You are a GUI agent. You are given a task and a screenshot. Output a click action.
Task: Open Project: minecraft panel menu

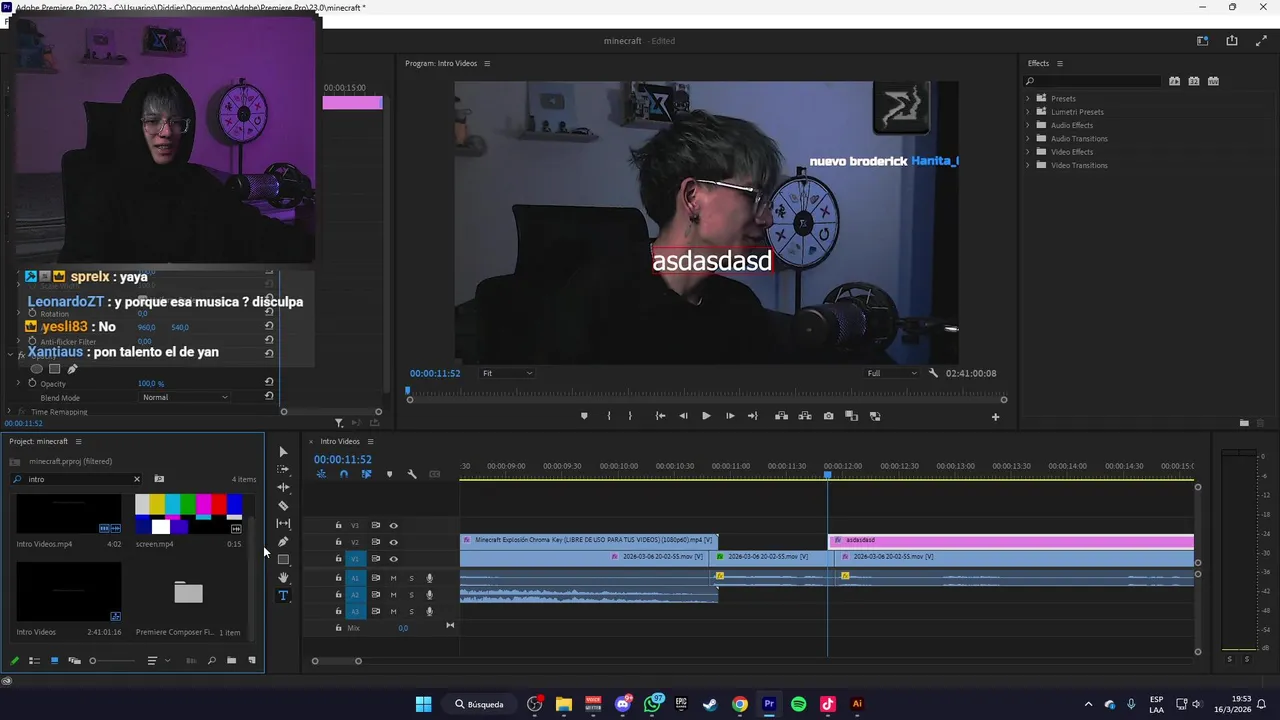click(78, 441)
